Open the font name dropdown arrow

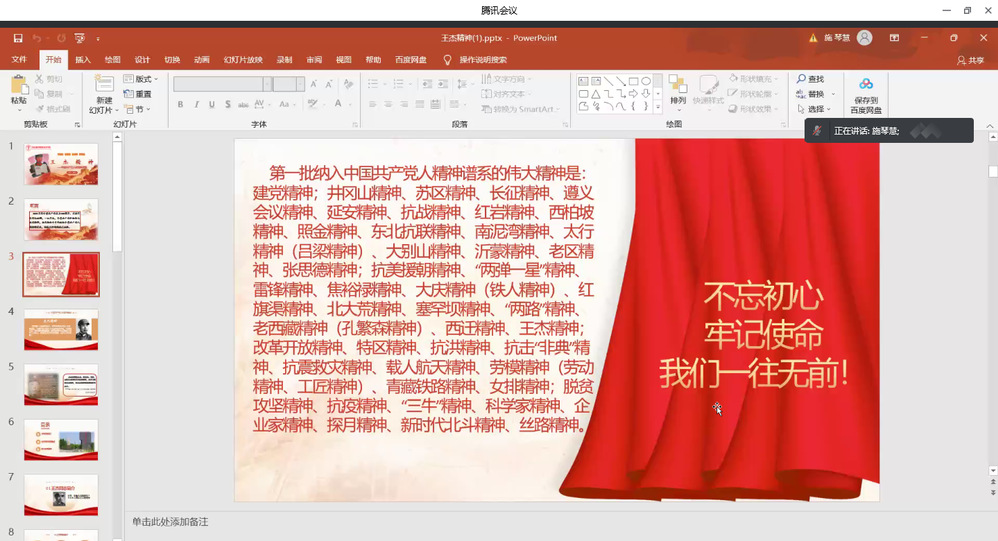(x=267, y=84)
